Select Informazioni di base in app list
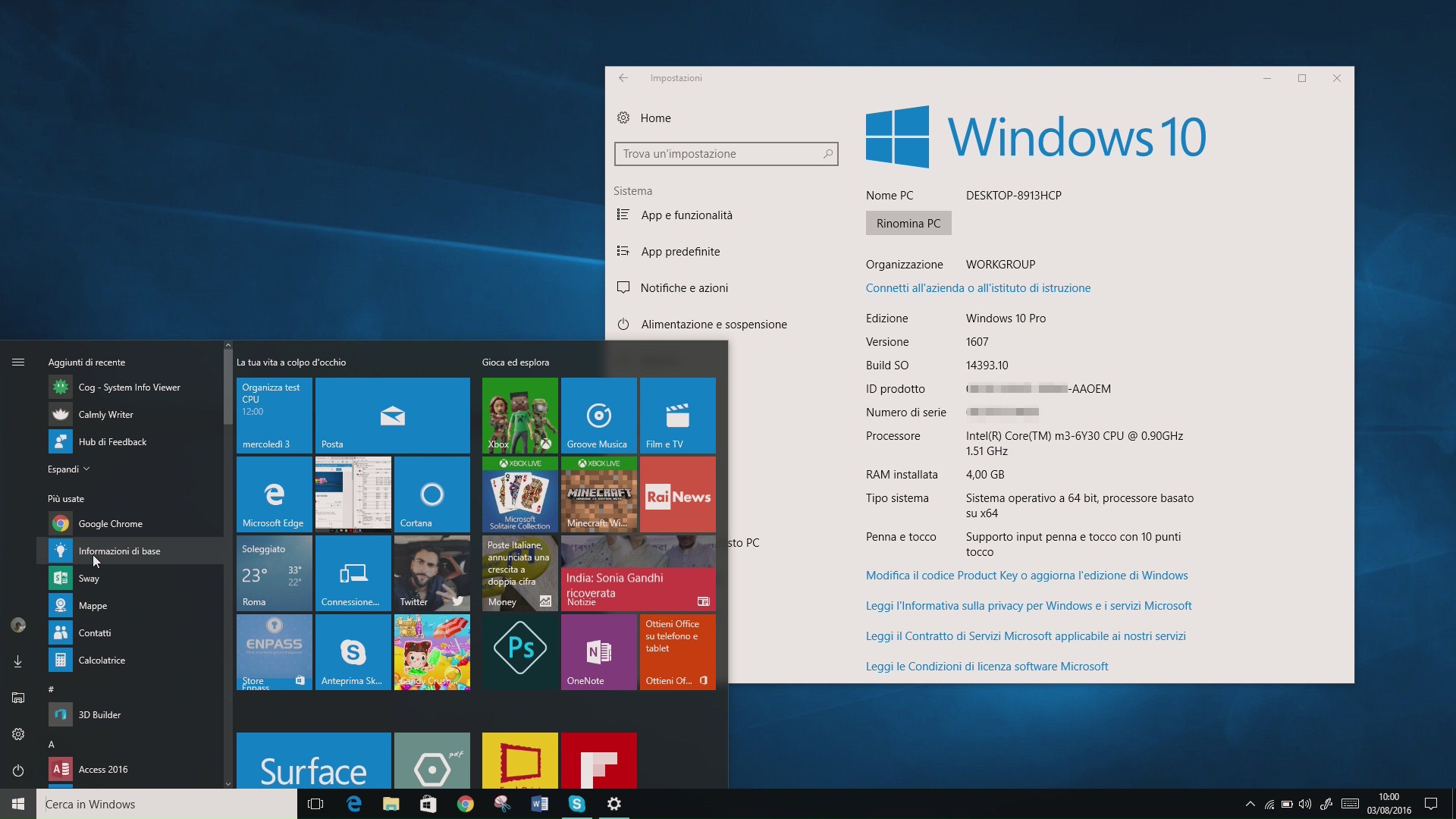The image size is (1456, 819). coord(129,551)
